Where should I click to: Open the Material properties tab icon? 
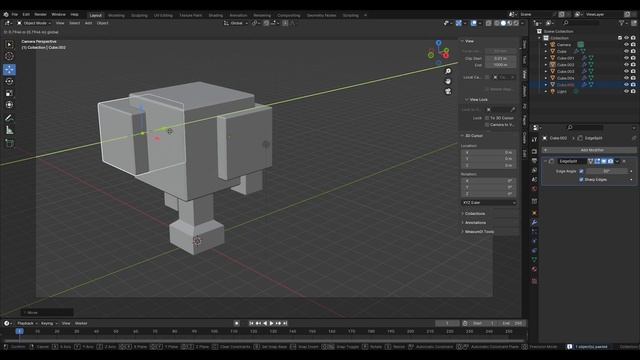point(534,269)
